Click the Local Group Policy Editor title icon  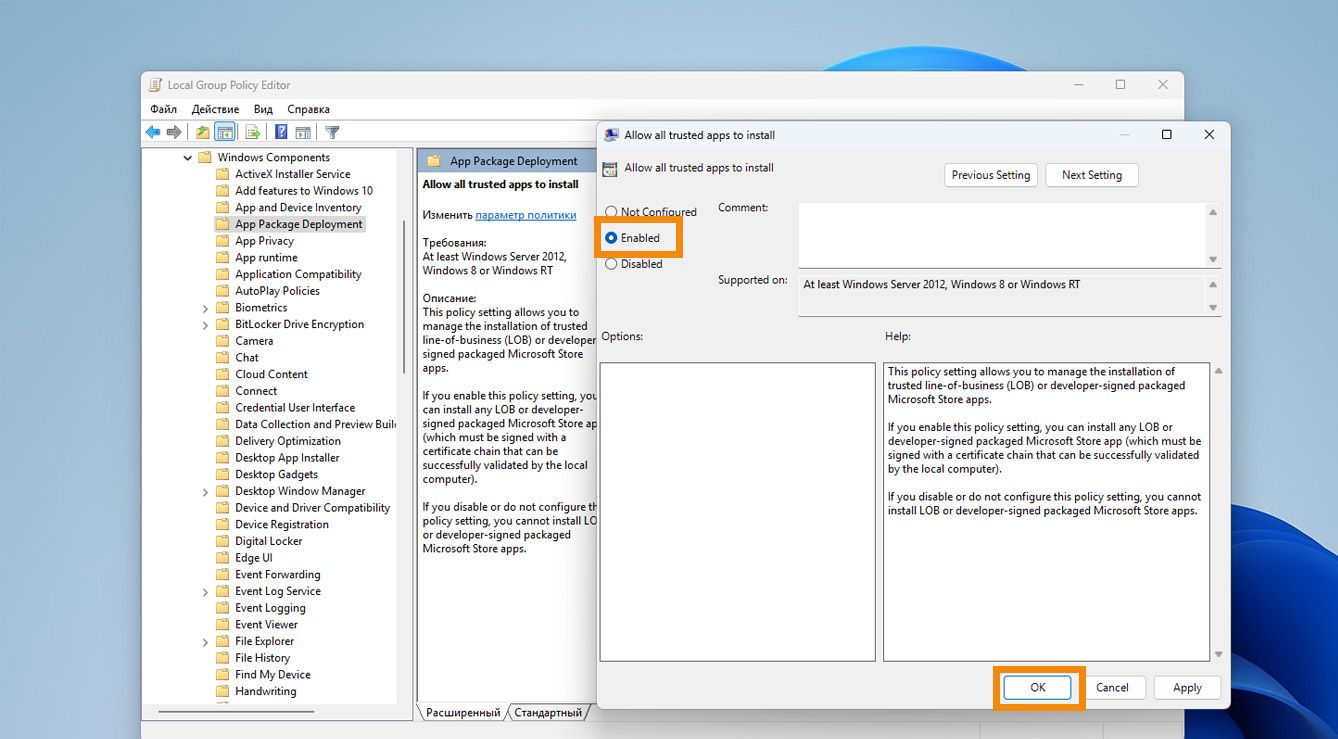(155, 85)
